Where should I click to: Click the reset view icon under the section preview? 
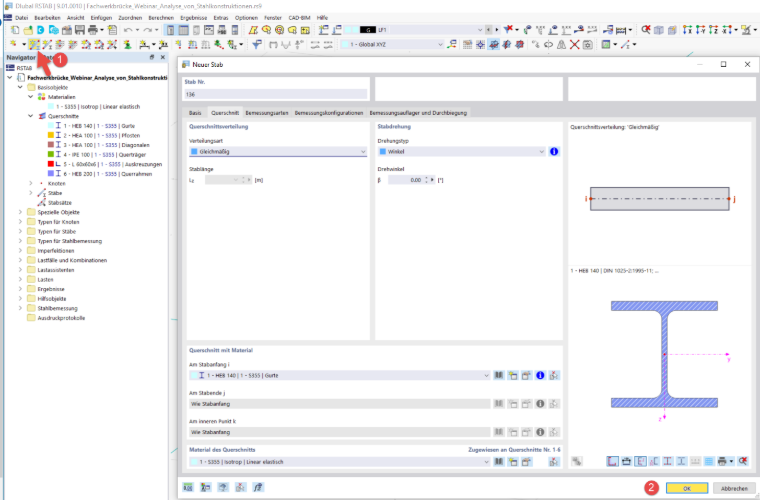coord(743,461)
